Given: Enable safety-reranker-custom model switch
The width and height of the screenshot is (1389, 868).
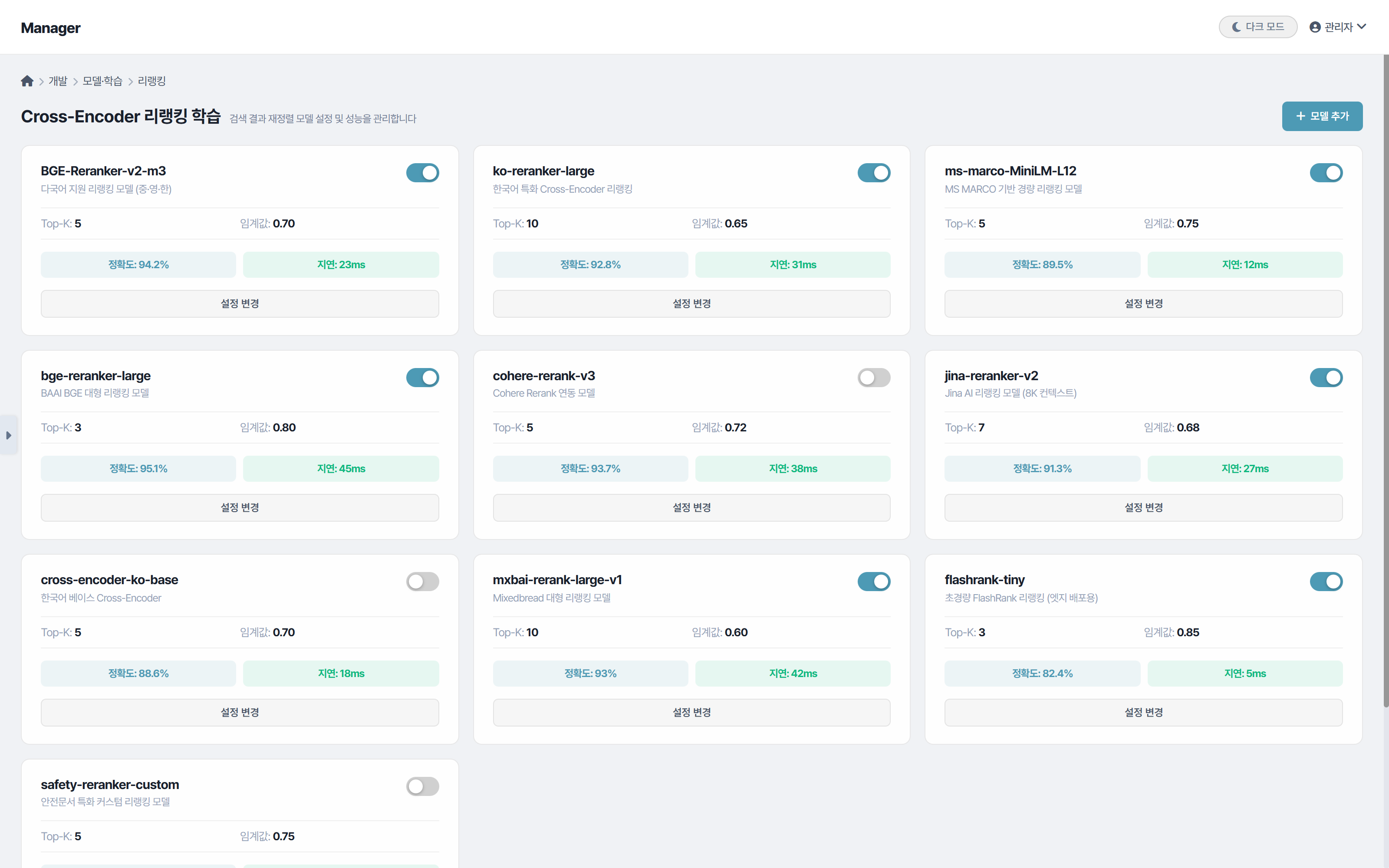Looking at the screenshot, I should coord(422,786).
